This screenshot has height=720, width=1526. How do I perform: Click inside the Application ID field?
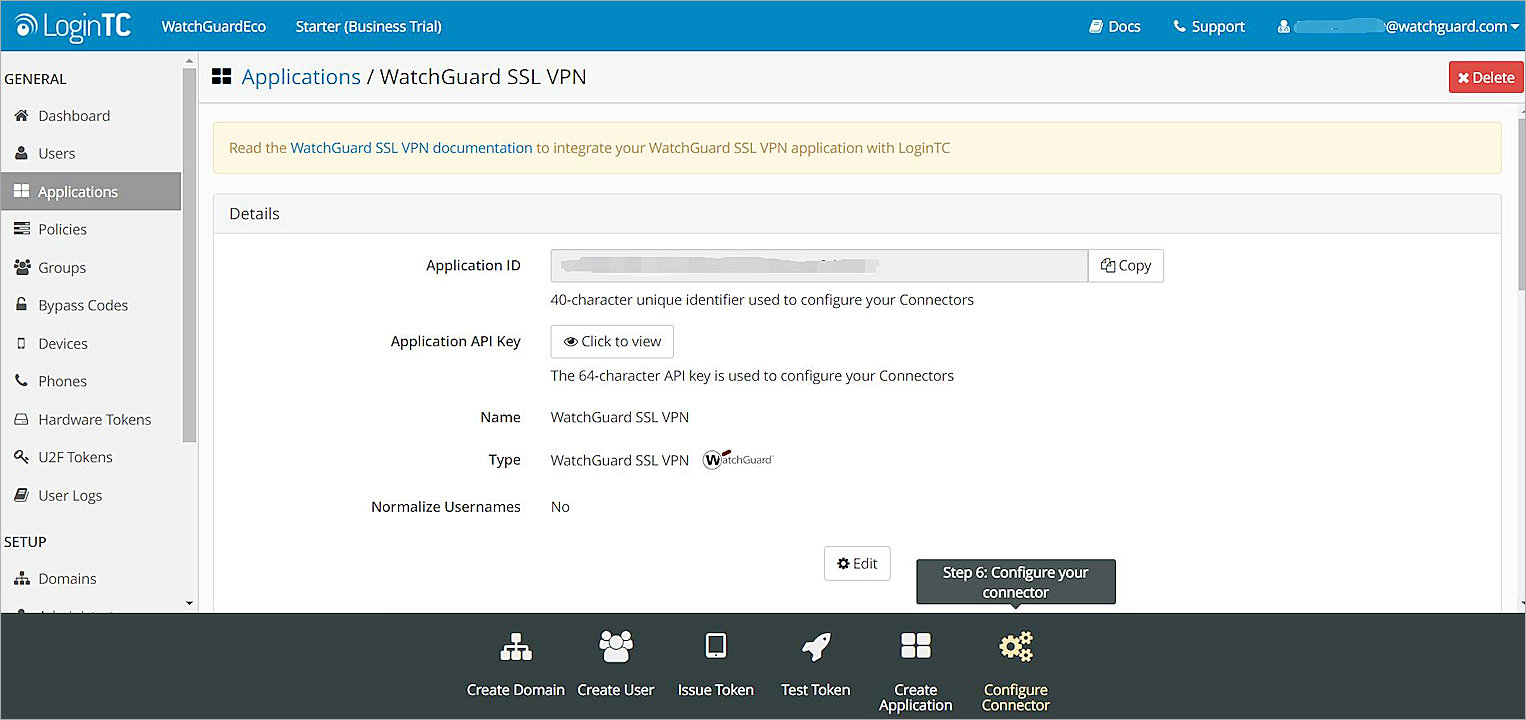click(817, 265)
